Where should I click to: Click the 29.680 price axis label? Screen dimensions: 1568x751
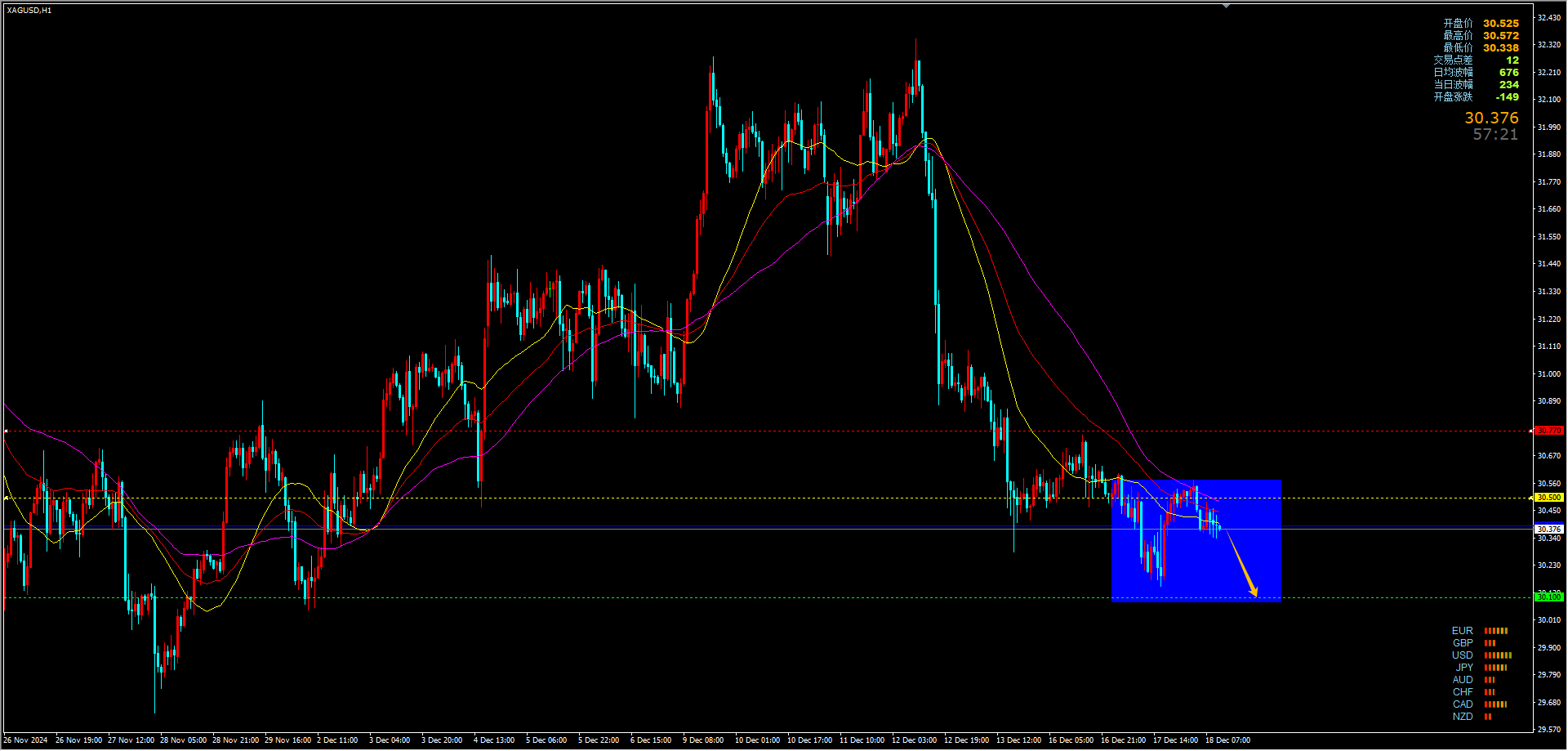tap(1549, 702)
